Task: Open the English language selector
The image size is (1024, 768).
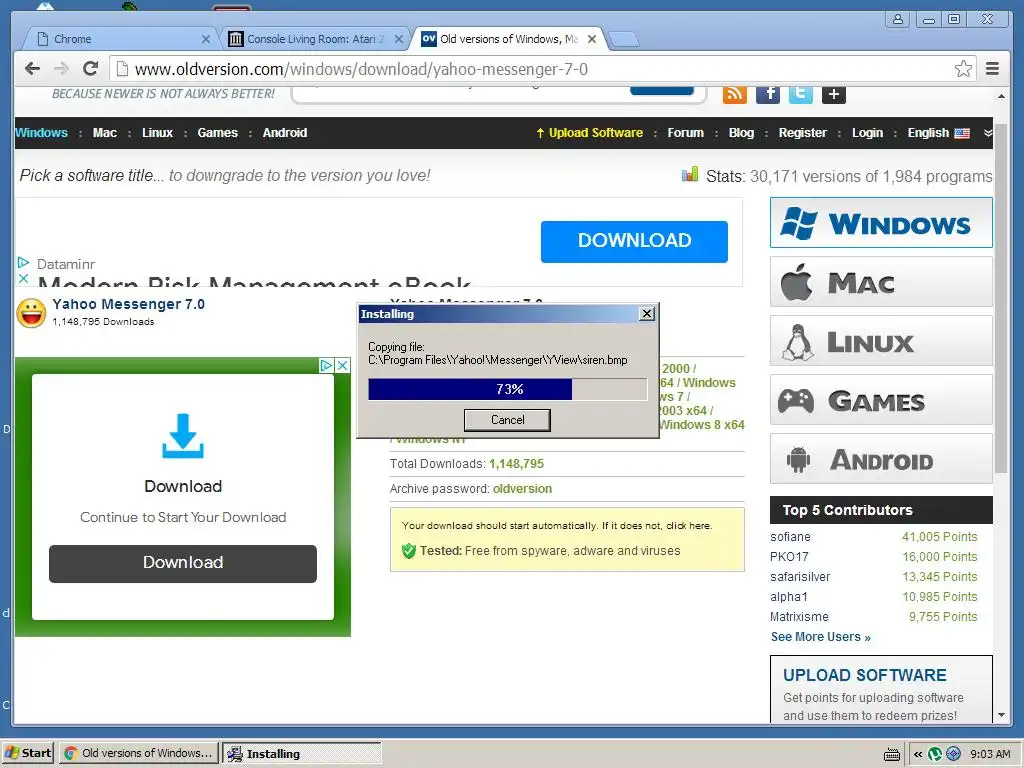Action: 938,133
